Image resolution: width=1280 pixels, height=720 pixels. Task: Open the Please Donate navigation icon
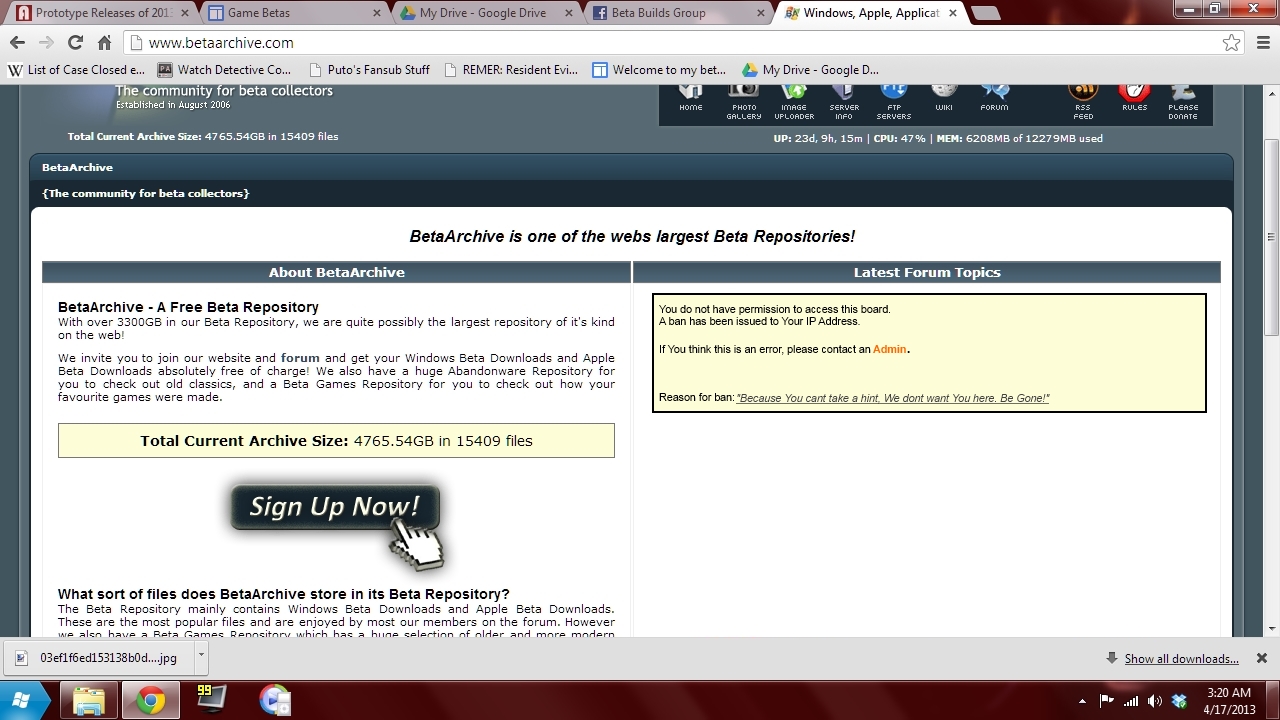point(1183,102)
